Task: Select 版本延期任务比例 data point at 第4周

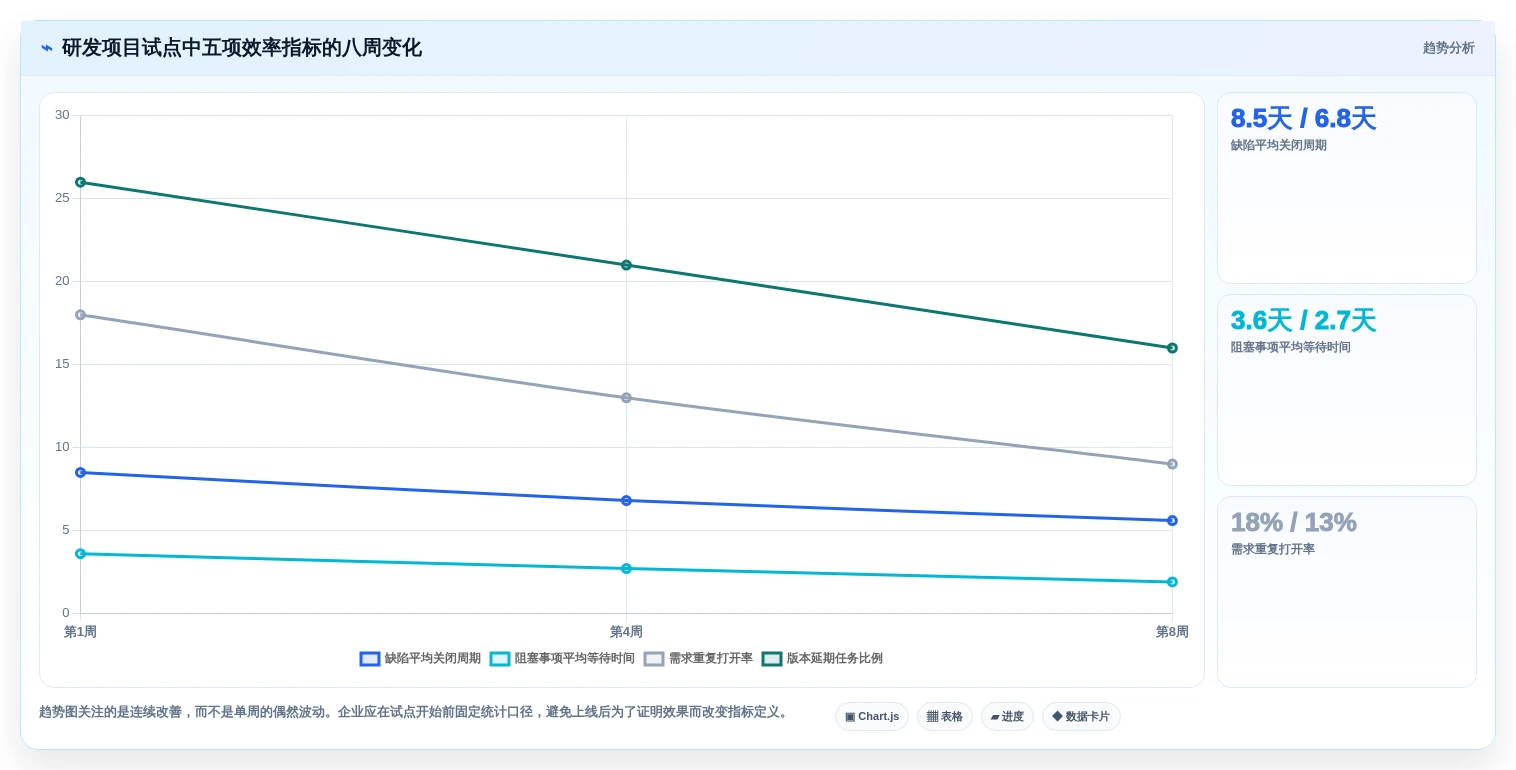Action: tap(626, 265)
